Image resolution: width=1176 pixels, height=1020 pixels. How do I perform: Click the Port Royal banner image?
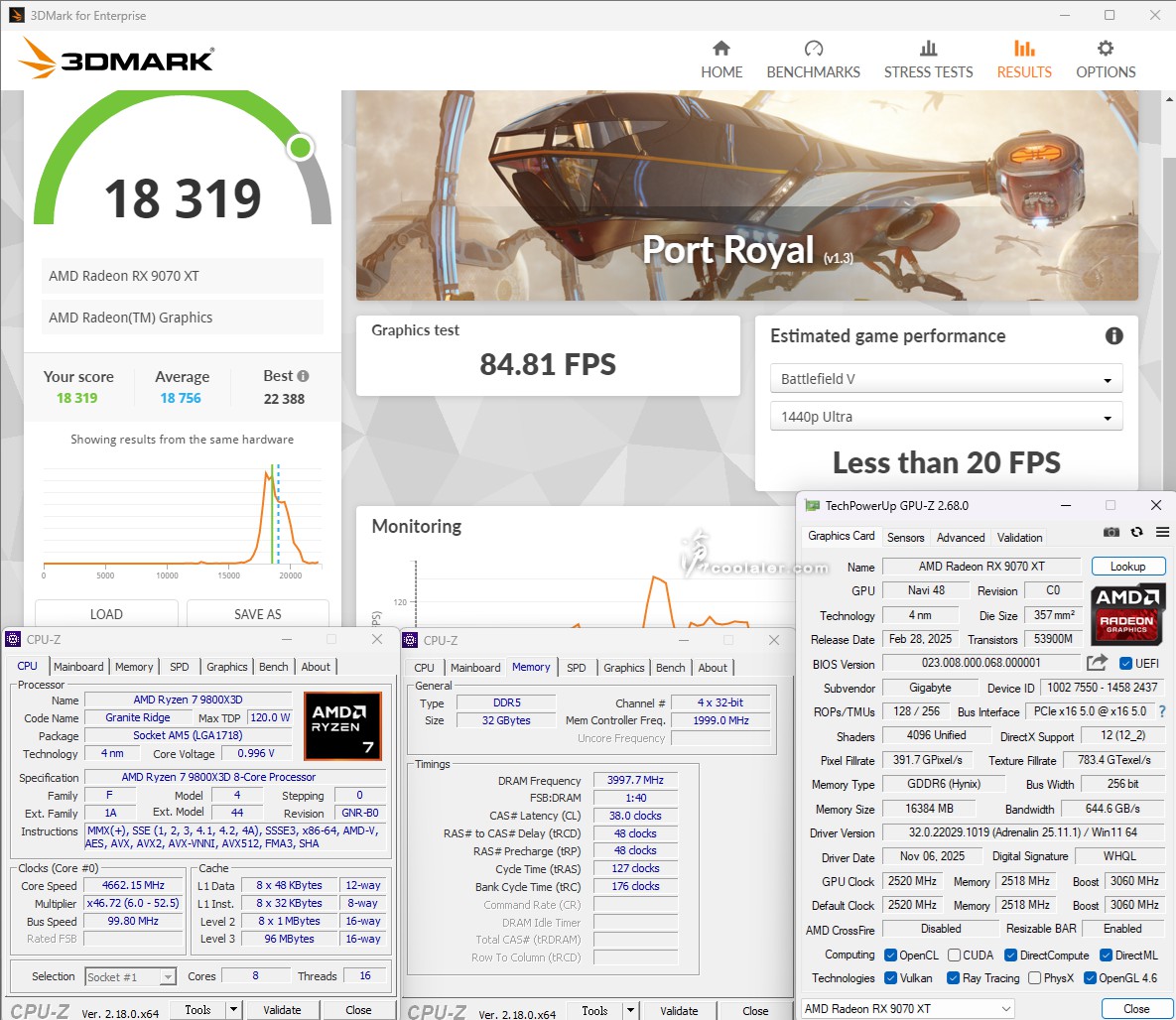[747, 195]
